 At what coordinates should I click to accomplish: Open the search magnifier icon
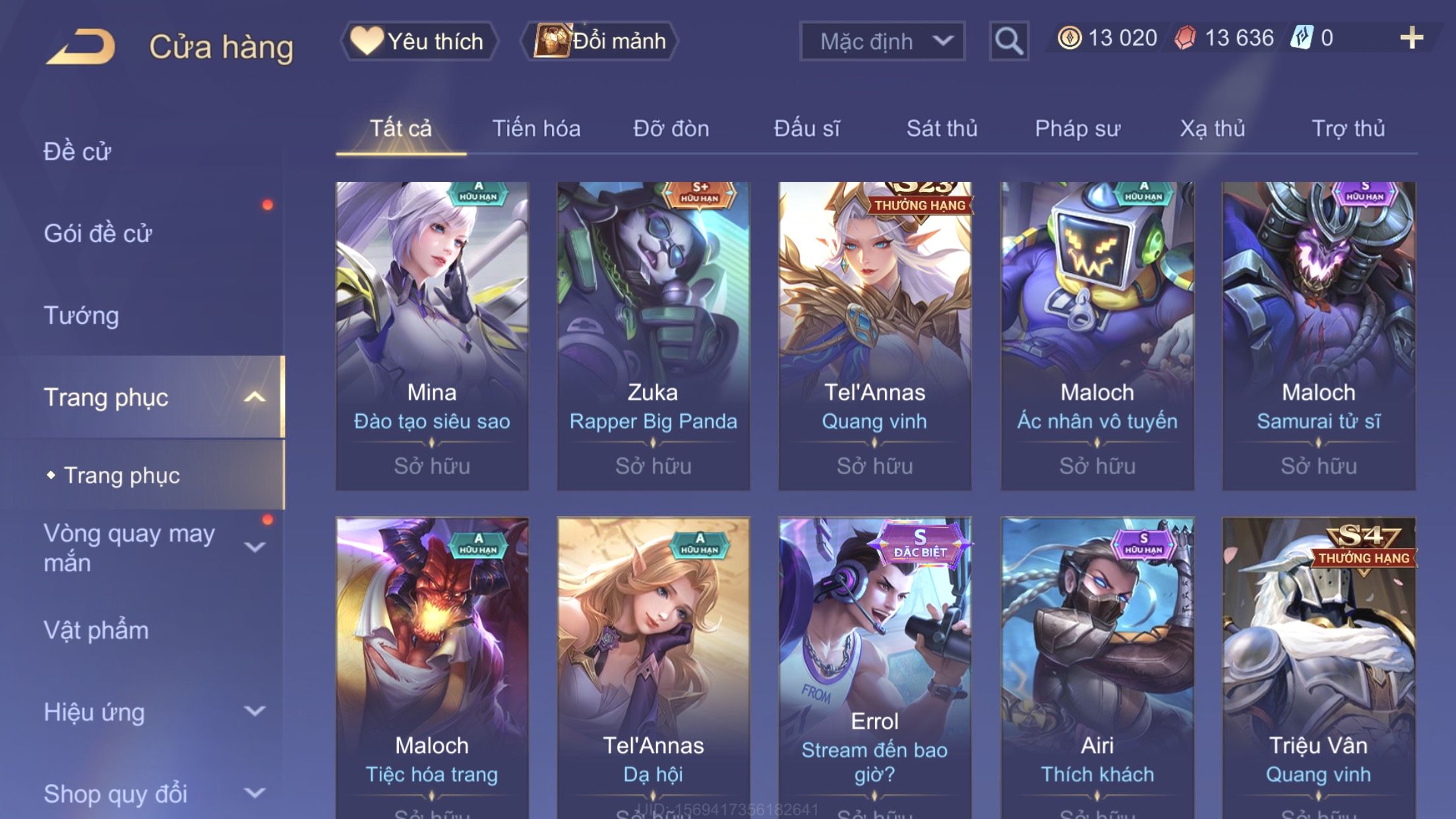pos(1008,41)
